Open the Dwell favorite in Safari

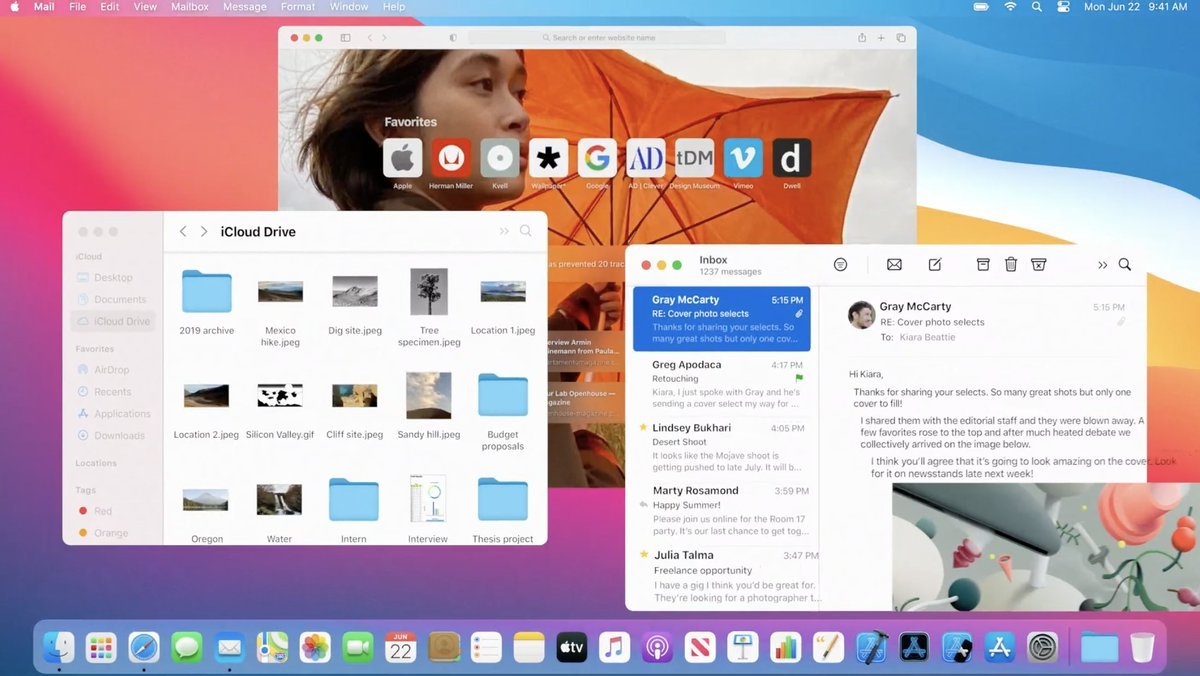click(x=791, y=158)
